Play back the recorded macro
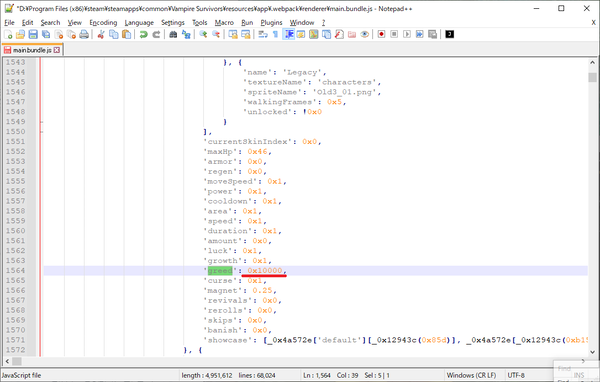Screen dimensions: 600x382 tap(407, 35)
